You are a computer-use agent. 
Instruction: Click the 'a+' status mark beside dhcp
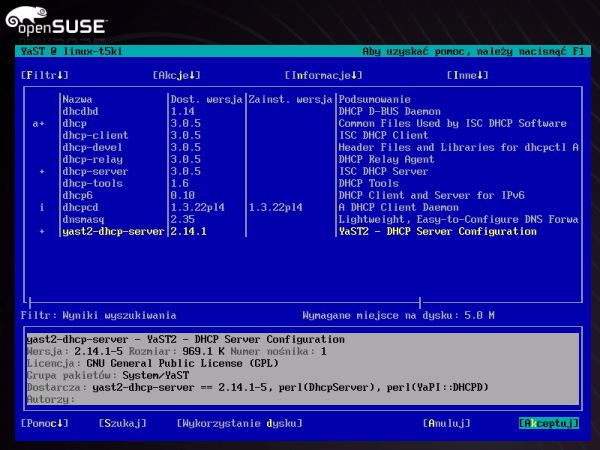pos(39,124)
